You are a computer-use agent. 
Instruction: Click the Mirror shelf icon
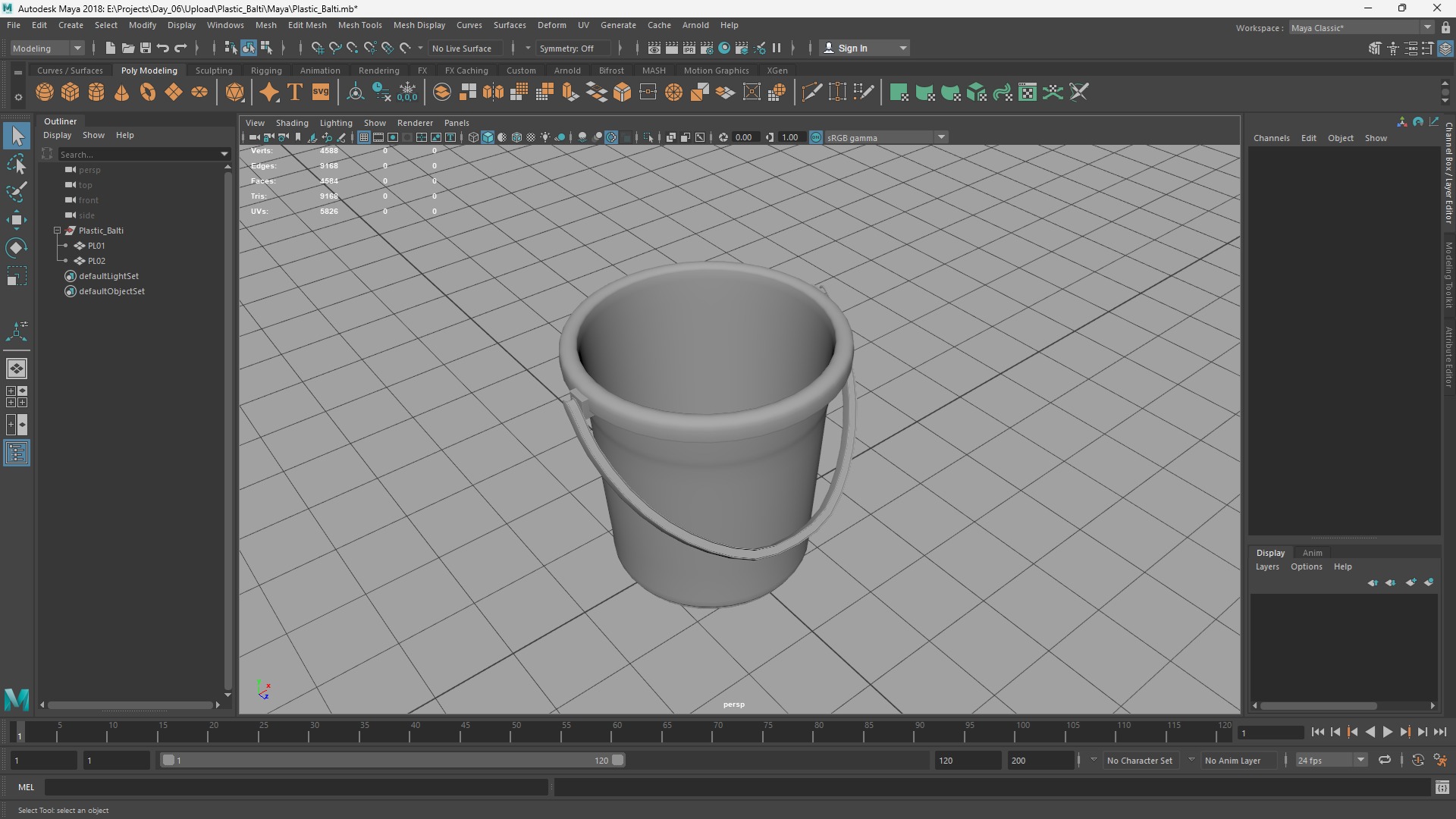point(494,93)
